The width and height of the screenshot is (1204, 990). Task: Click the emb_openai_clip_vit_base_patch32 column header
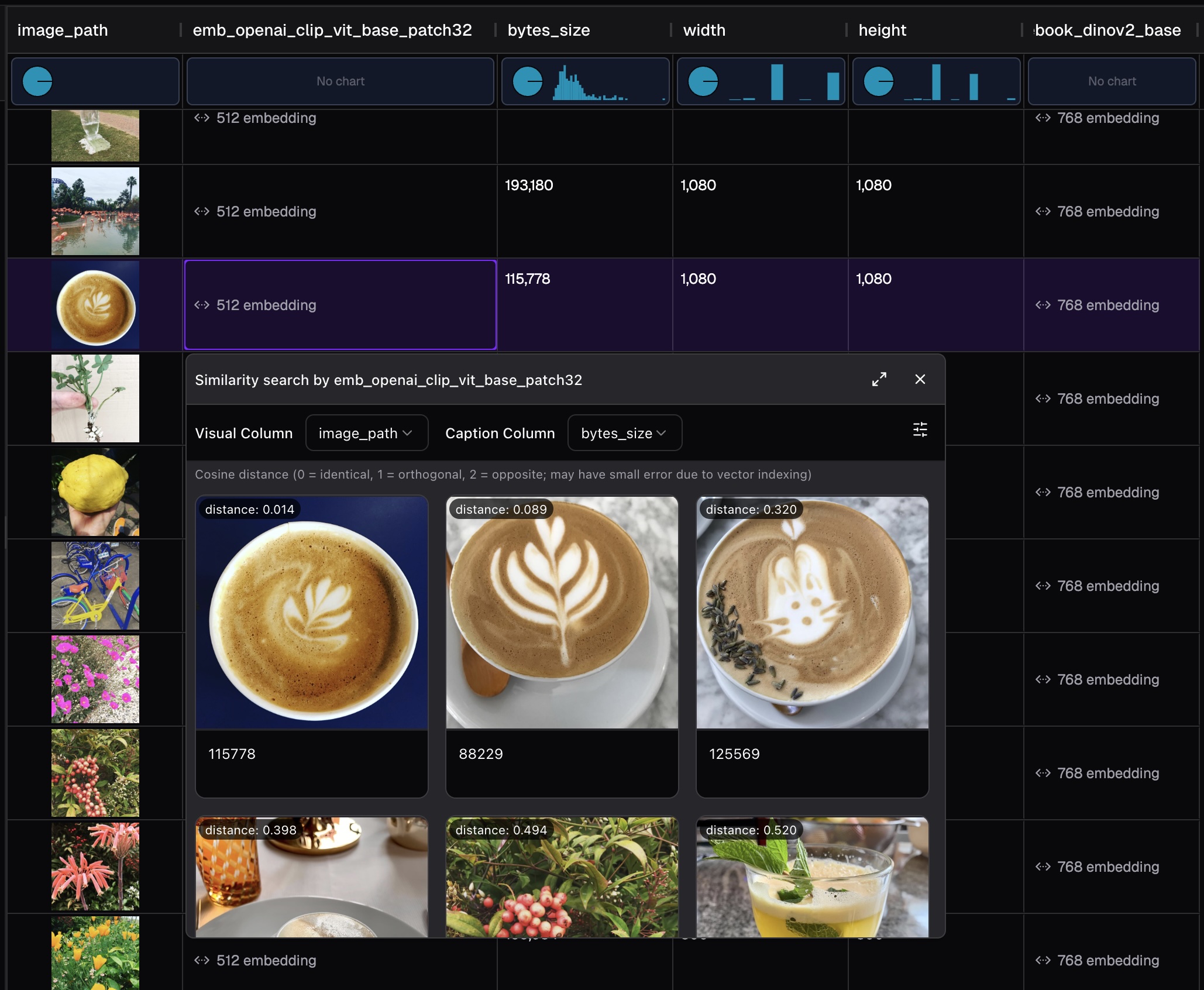point(332,30)
